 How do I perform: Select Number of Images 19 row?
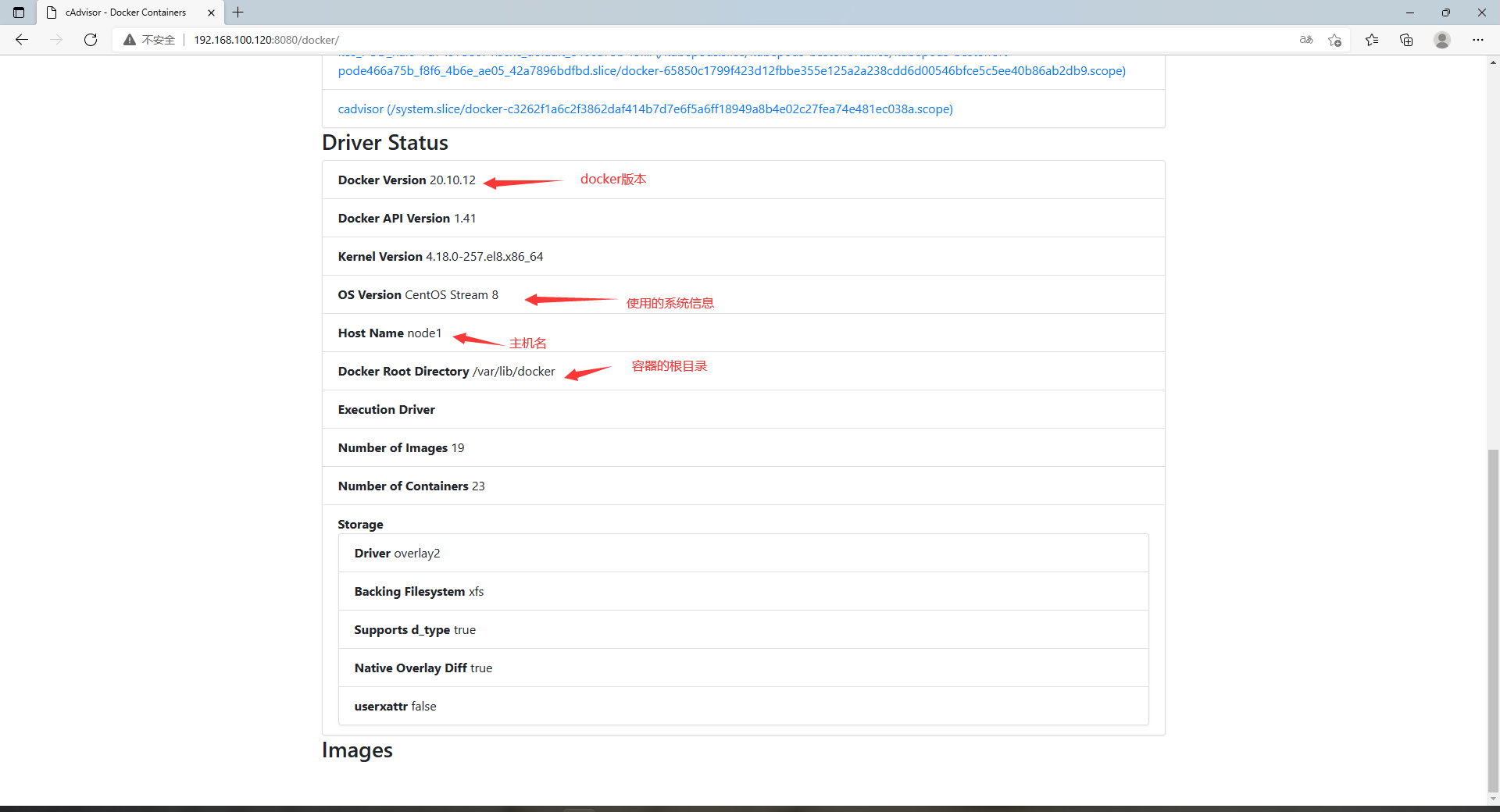pyautogui.click(x=743, y=447)
